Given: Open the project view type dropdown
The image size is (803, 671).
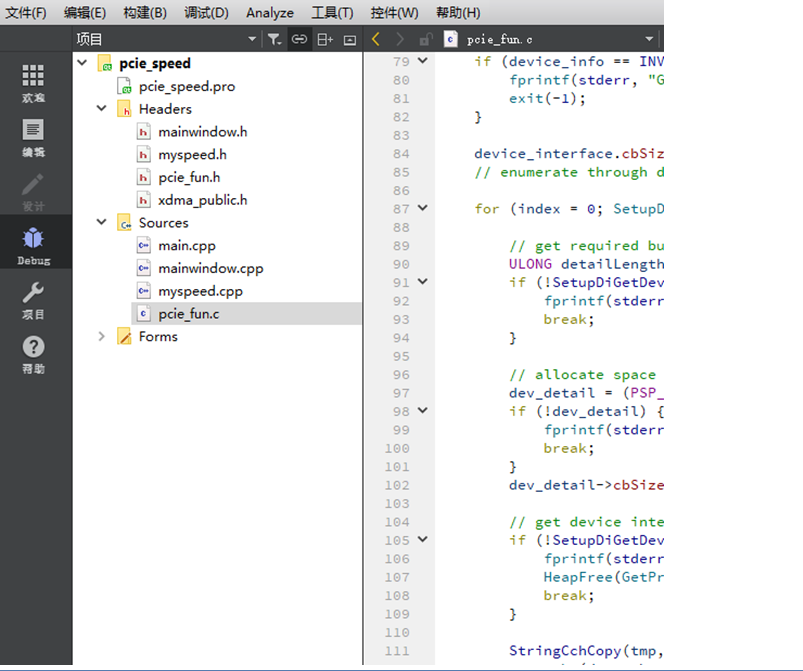Looking at the screenshot, I should (x=251, y=39).
